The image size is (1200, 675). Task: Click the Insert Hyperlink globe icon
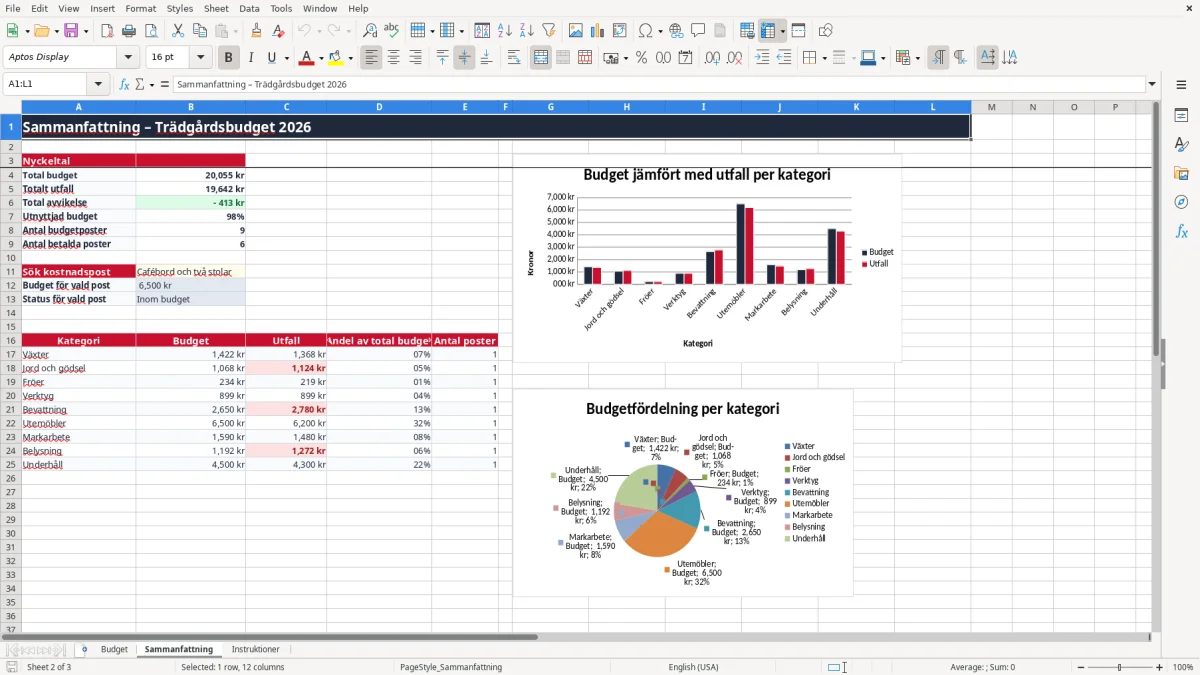[x=676, y=31]
